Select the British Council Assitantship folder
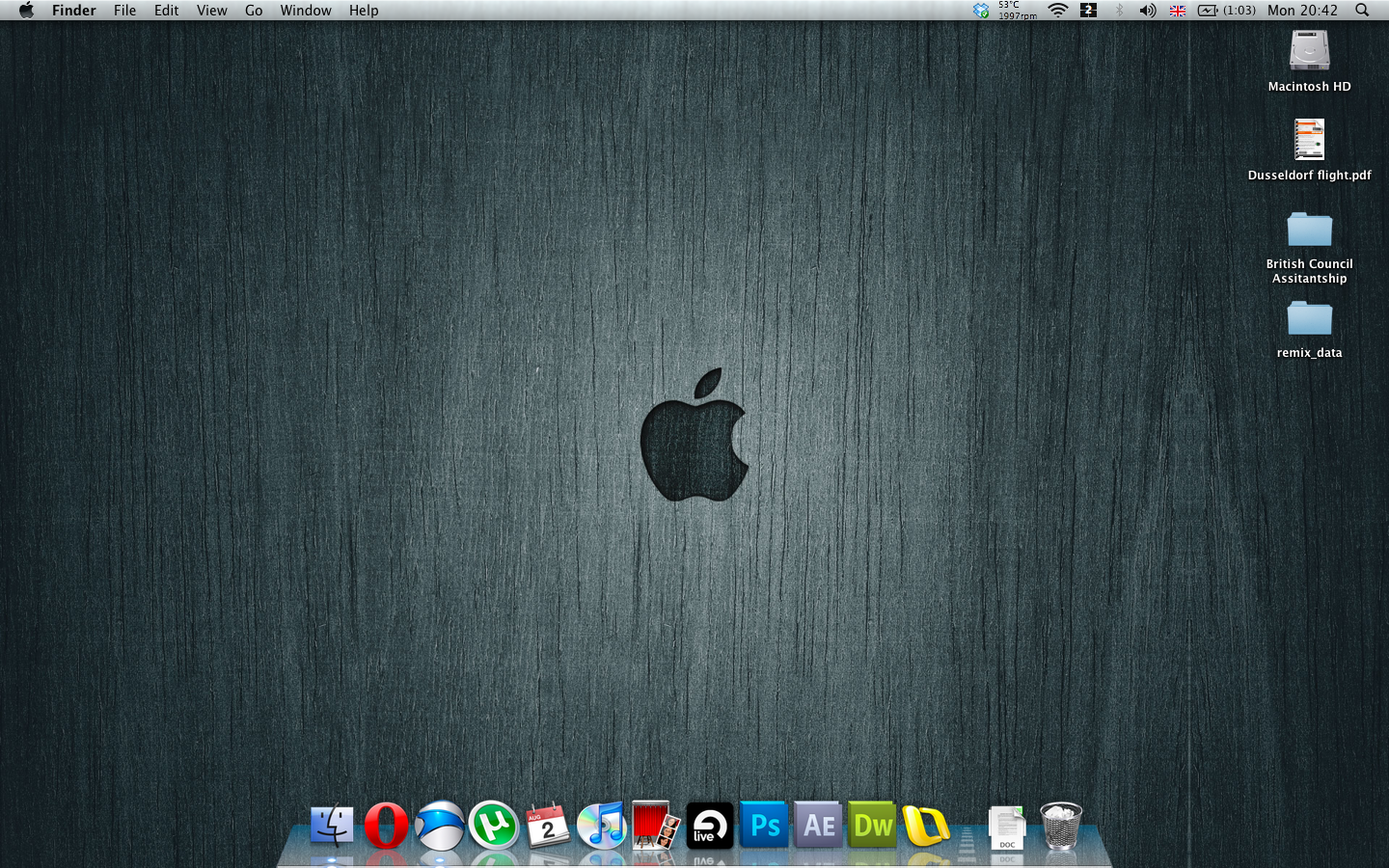 click(x=1310, y=230)
